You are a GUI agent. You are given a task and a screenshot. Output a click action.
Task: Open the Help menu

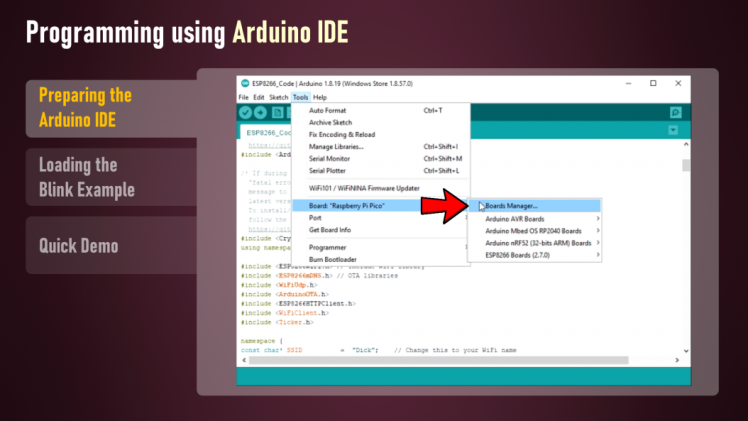tap(320, 97)
